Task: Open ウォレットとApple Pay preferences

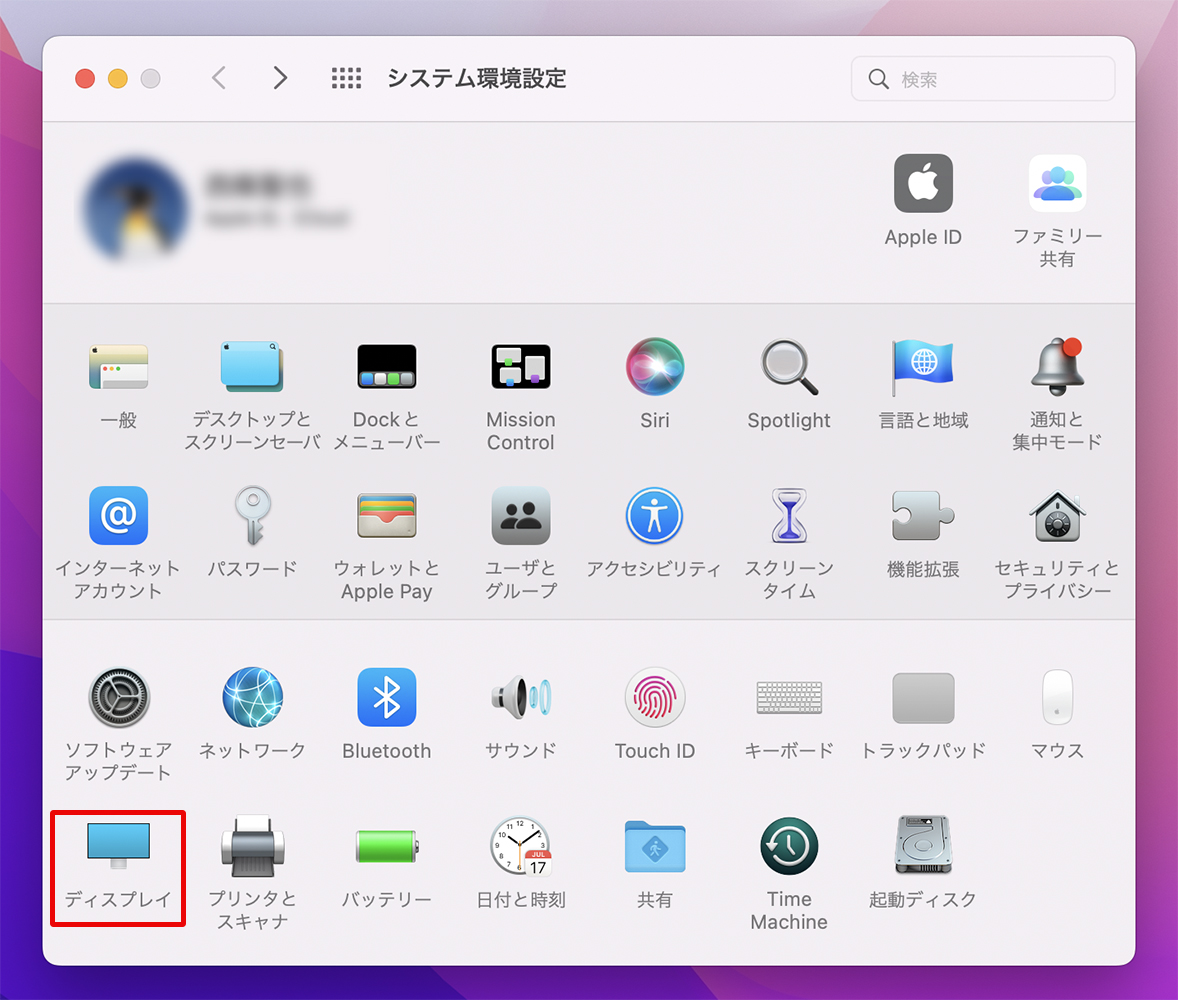Action: pos(386,515)
